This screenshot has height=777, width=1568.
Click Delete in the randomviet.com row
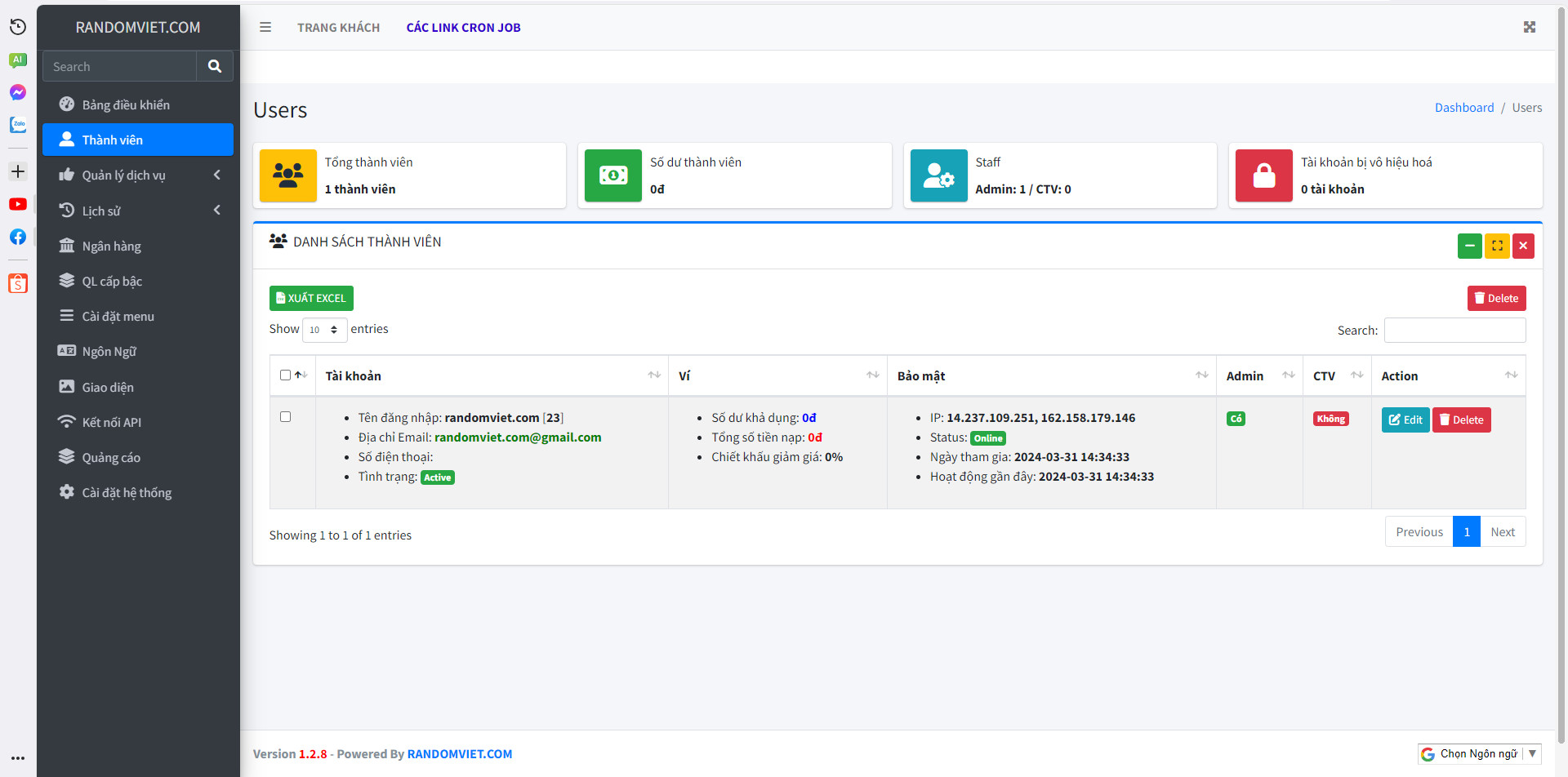click(1461, 420)
